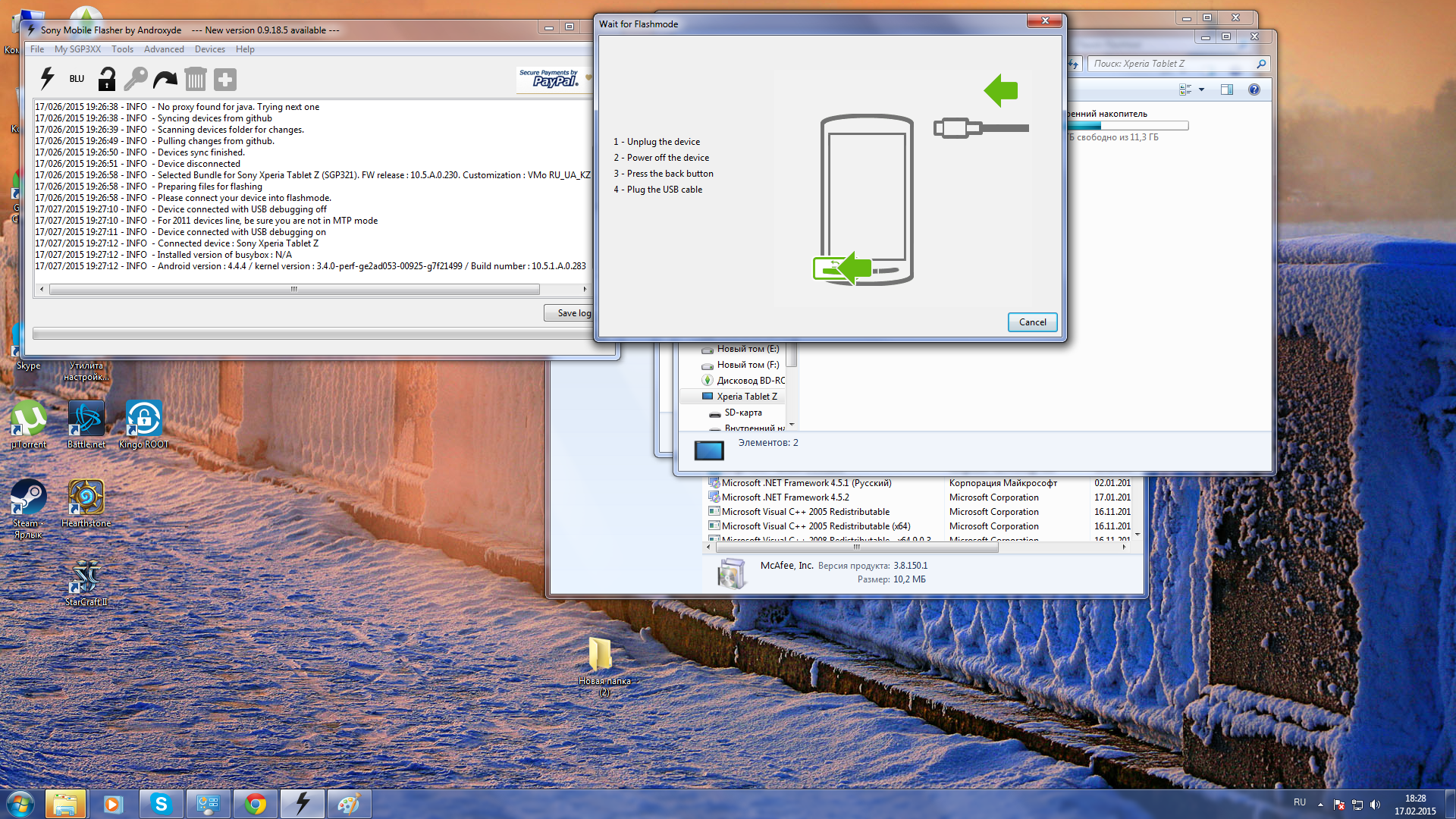Click the key icon in Flashtool toolbar
This screenshot has width=1456, height=819.
point(136,79)
